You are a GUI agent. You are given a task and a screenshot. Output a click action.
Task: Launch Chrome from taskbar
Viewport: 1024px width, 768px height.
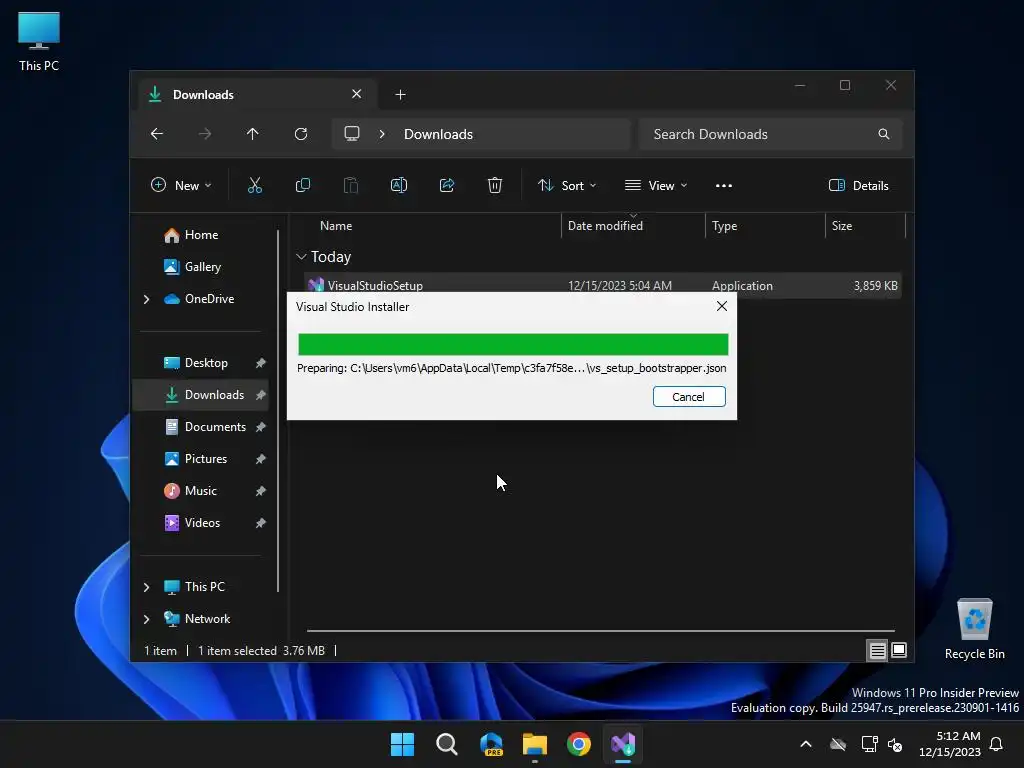(x=579, y=744)
